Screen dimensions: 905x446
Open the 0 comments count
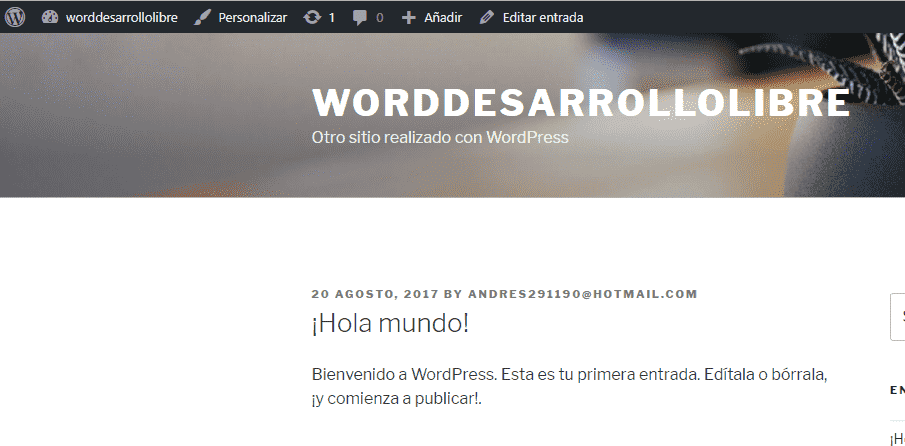tap(379, 18)
